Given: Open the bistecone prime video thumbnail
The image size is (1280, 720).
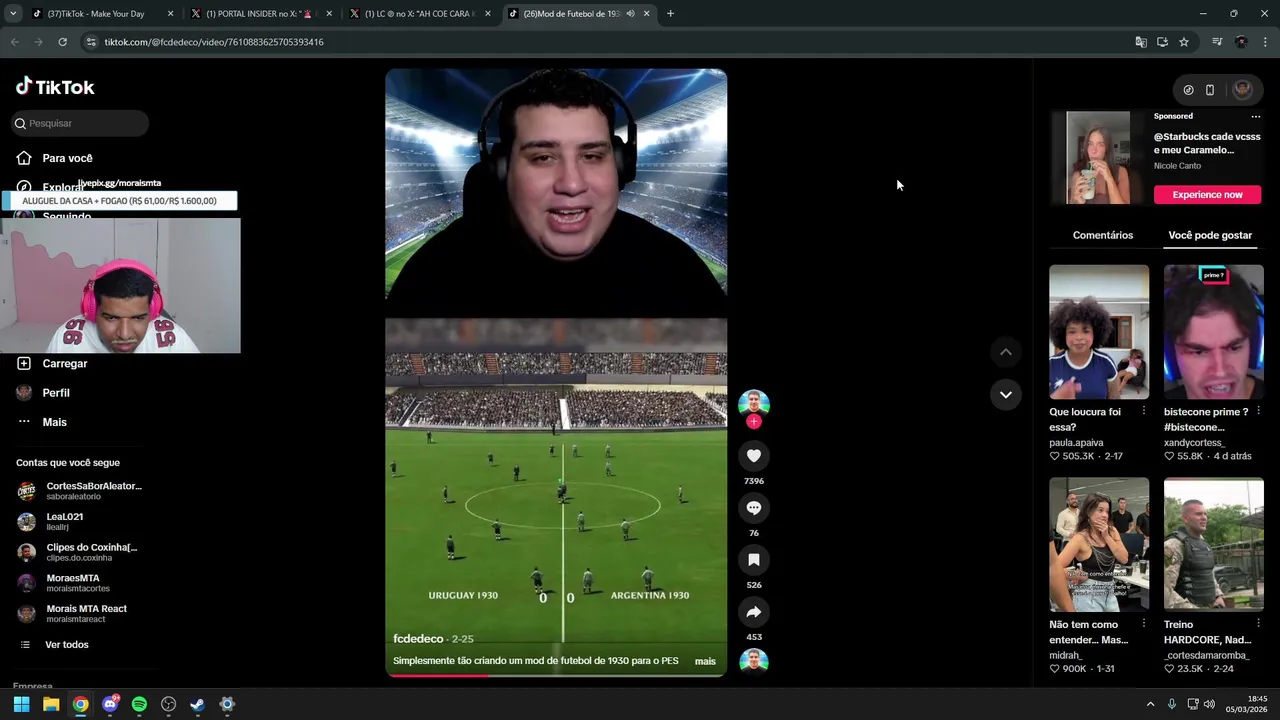Looking at the screenshot, I should [x=1214, y=332].
